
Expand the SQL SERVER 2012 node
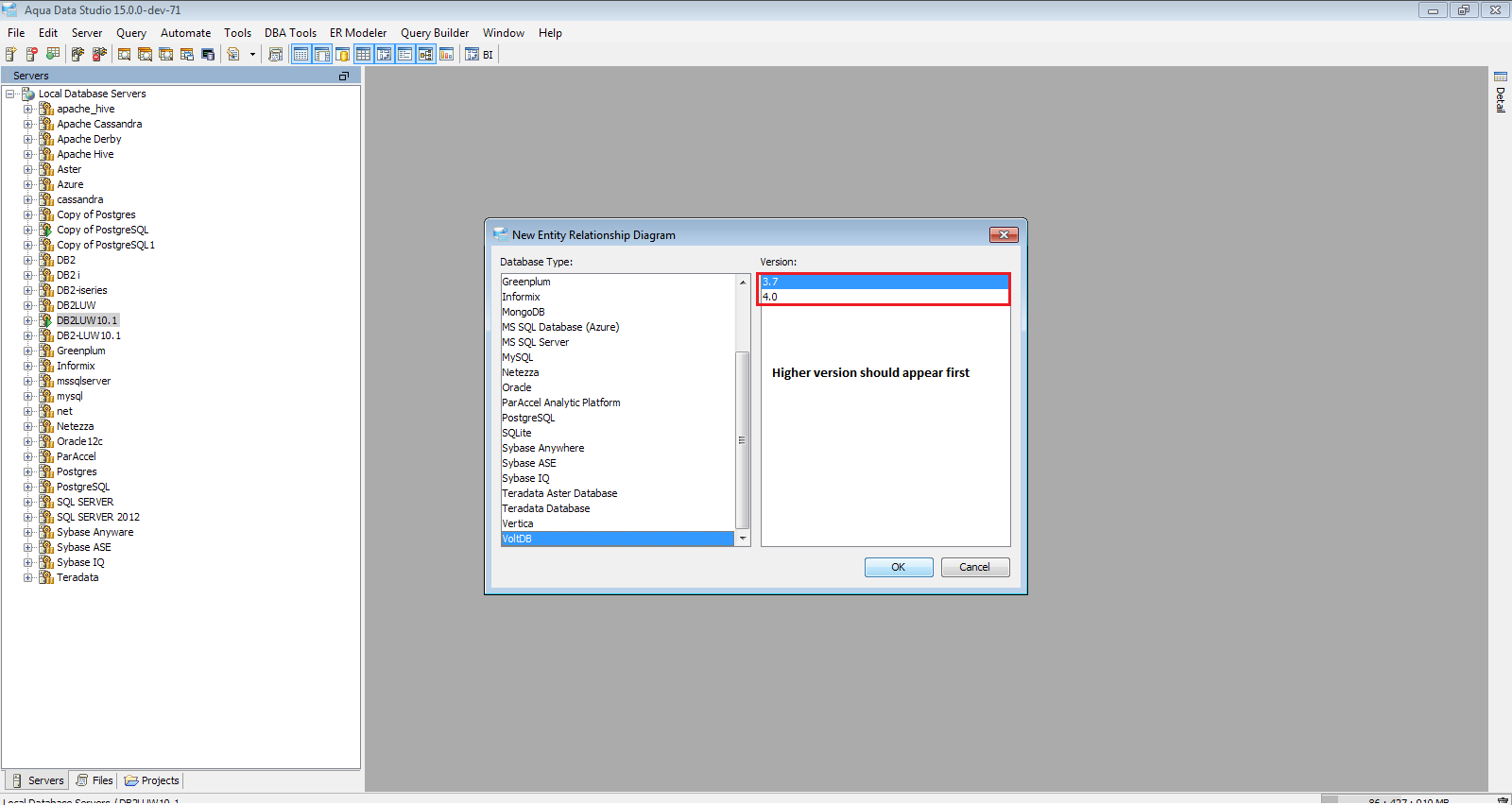pos(28,517)
